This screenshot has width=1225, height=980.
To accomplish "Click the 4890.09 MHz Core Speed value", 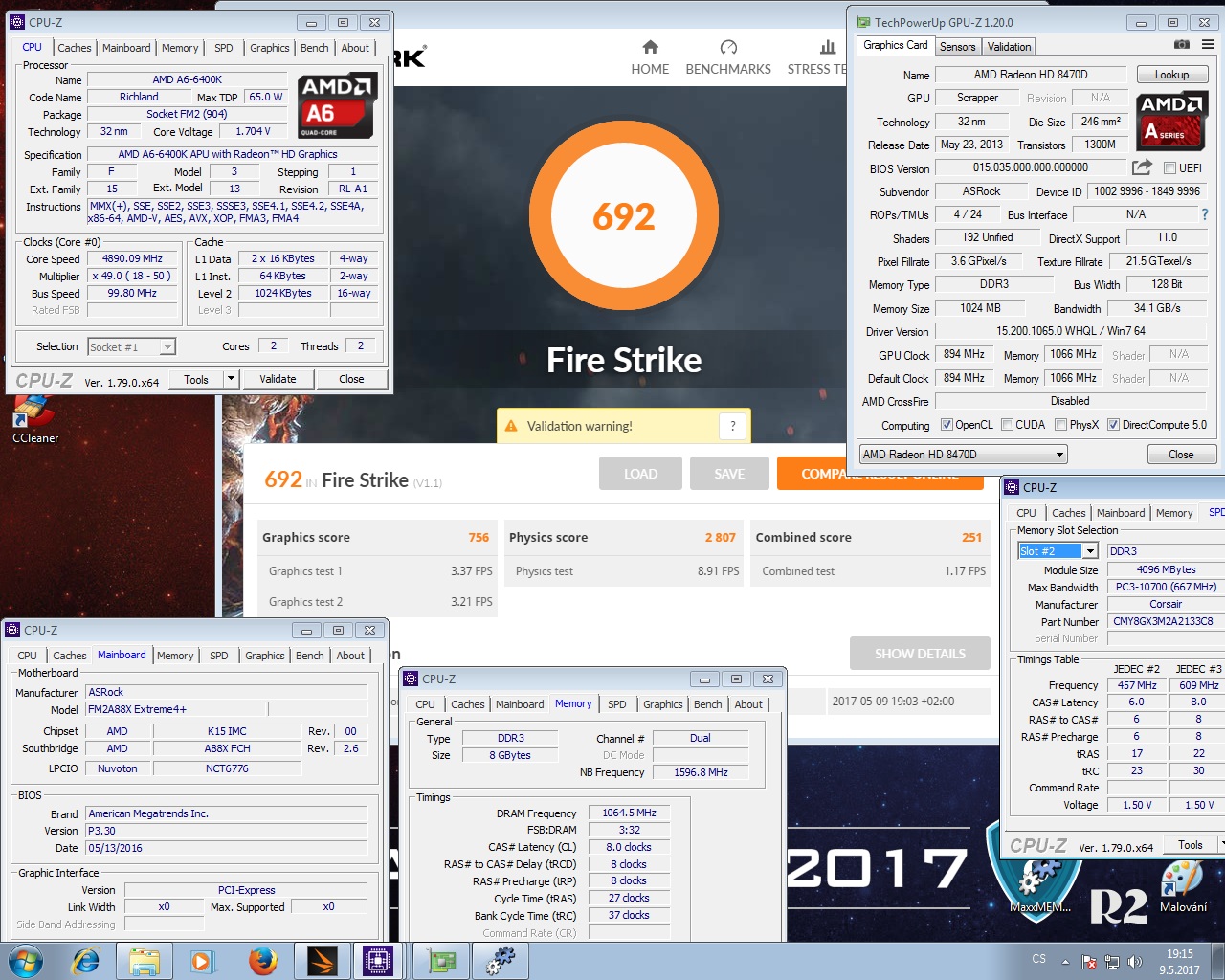I will pos(132,258).
